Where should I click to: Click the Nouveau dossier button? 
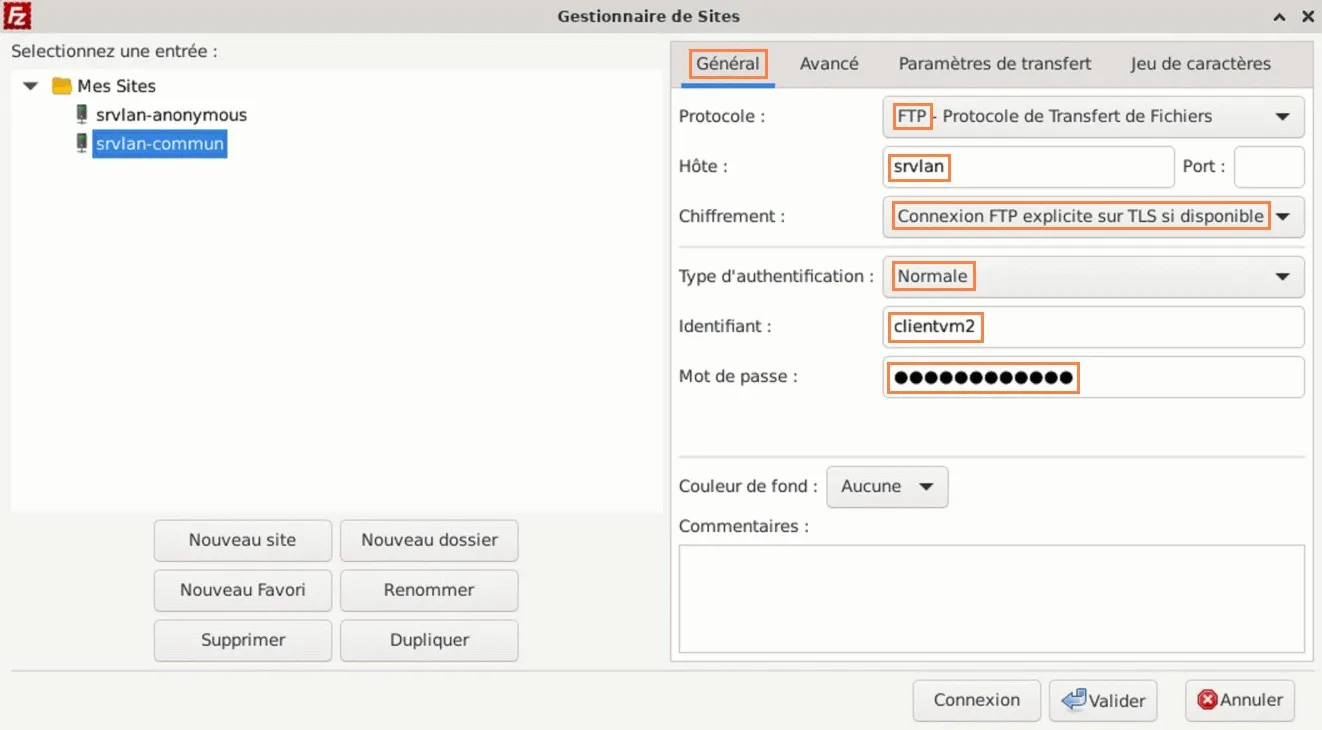pyautogui.click(x=429, y=540)
